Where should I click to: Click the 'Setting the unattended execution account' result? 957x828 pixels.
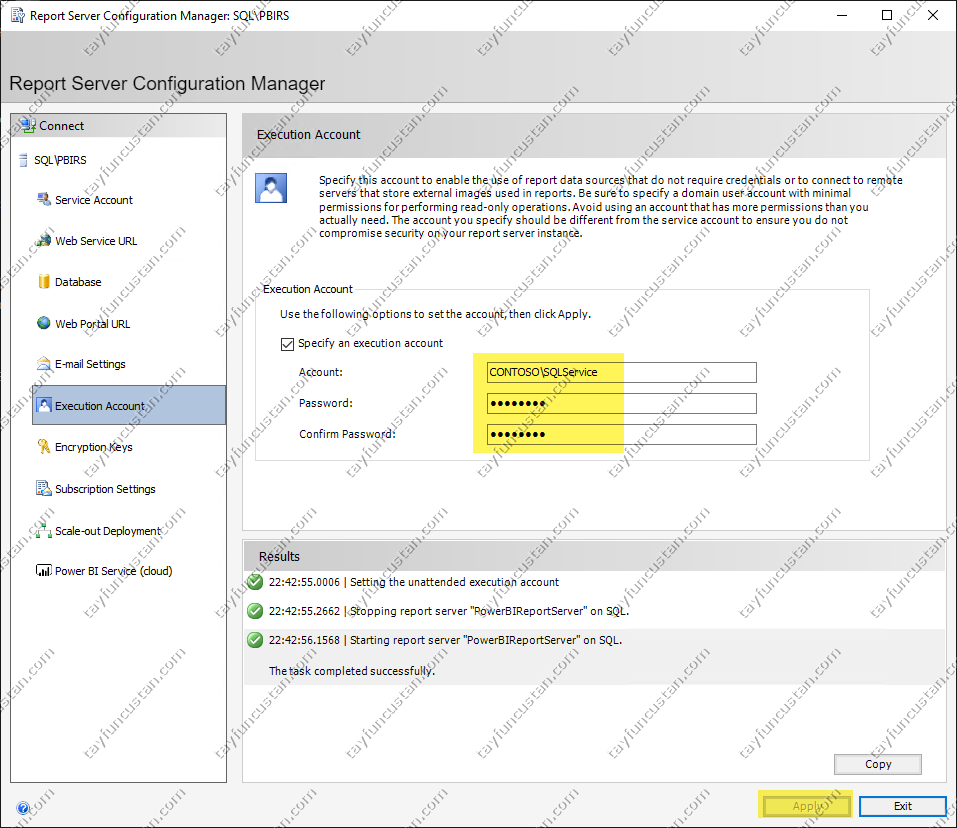click(414, 582)
